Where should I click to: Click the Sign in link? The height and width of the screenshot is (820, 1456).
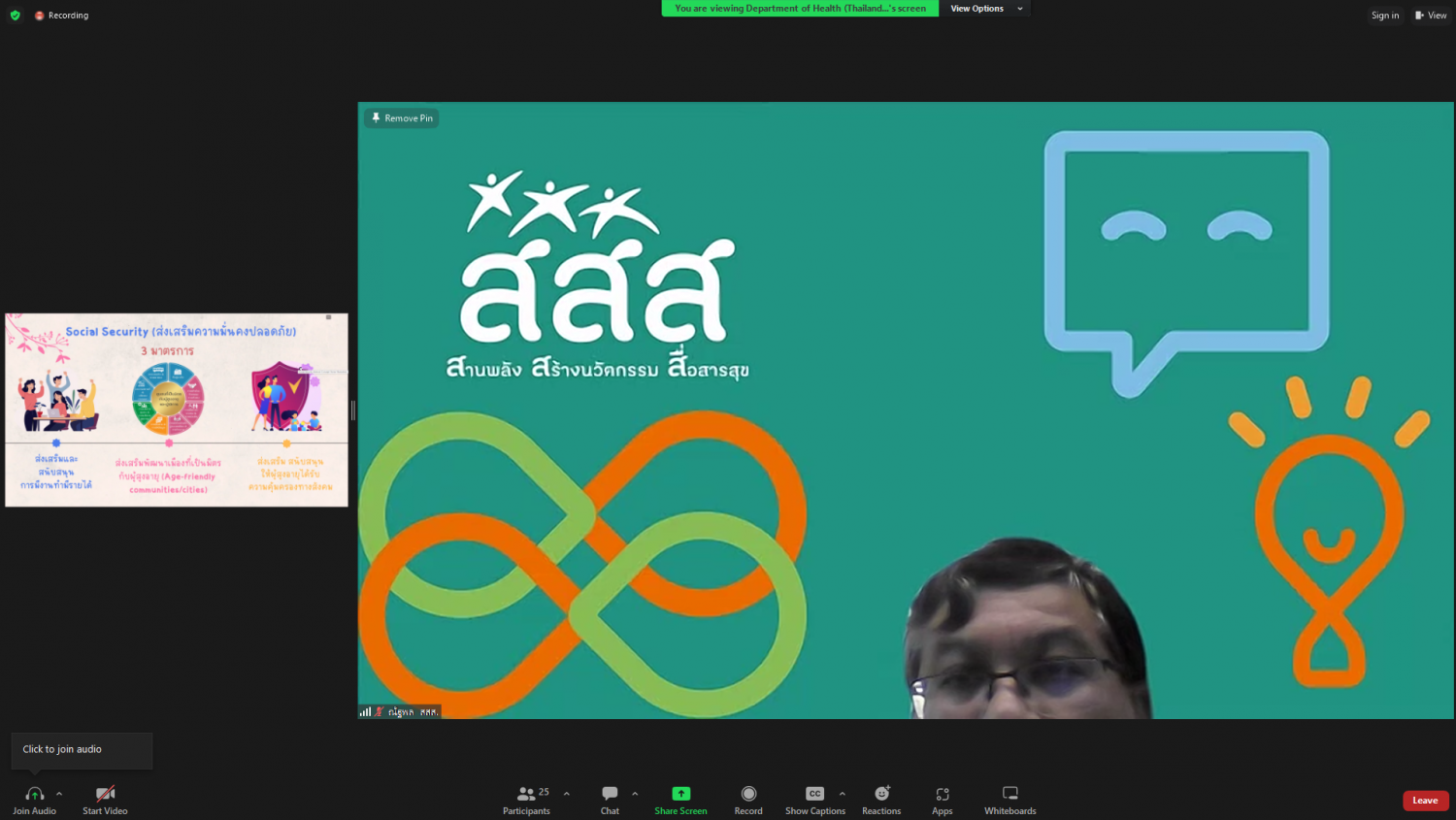[x=1385, y=16]
